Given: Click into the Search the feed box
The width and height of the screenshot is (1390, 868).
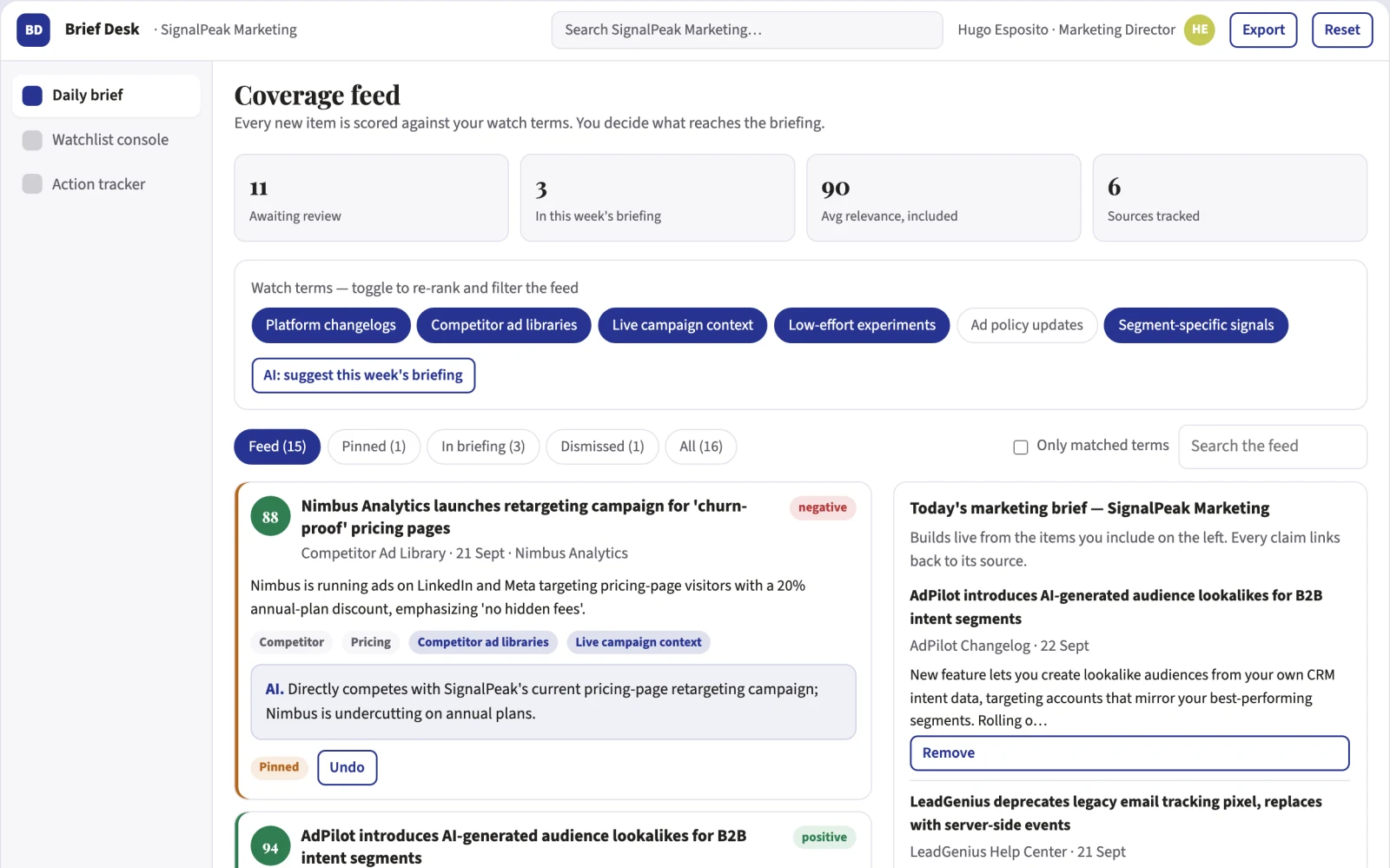Looking at the screenshot, I should [x=1273, y=447].
